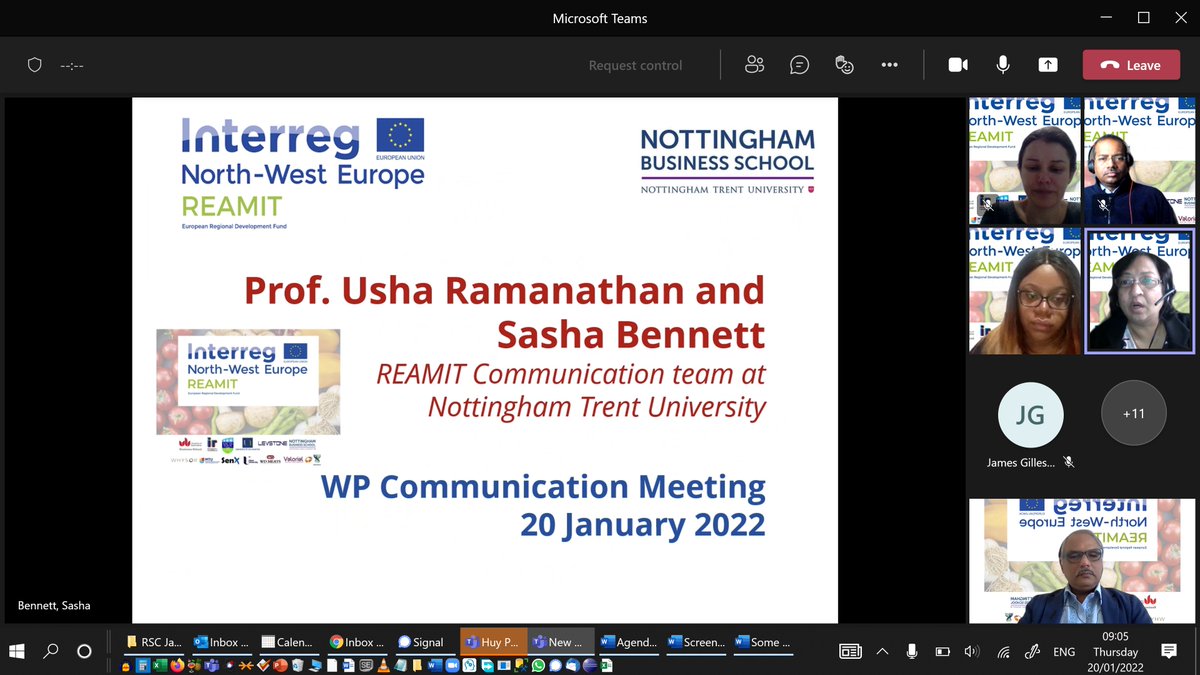Switch to the RSC Ja... folder window
The image size is (1200, 675).
pyautogui.click(x=156, y=641)
